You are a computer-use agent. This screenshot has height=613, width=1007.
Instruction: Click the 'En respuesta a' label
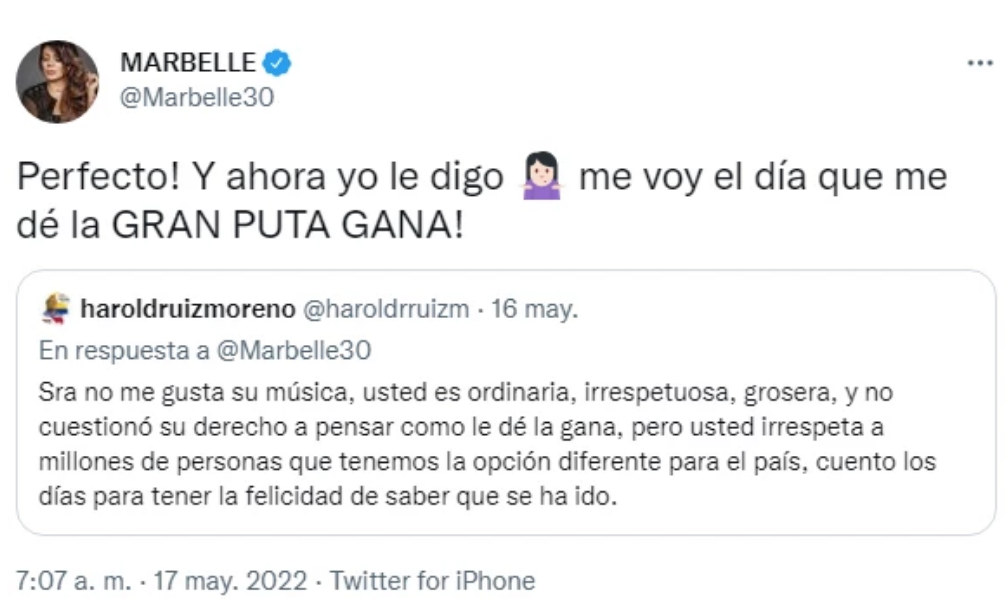124,350
